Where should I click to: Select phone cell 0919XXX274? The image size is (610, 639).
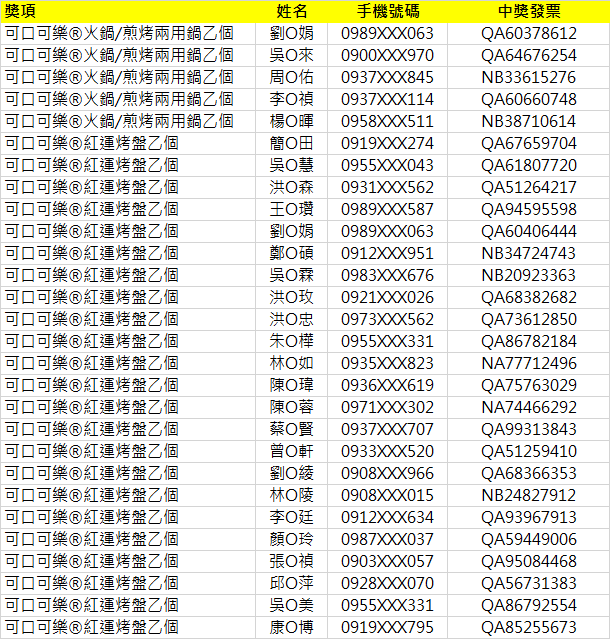click(387, 143)
